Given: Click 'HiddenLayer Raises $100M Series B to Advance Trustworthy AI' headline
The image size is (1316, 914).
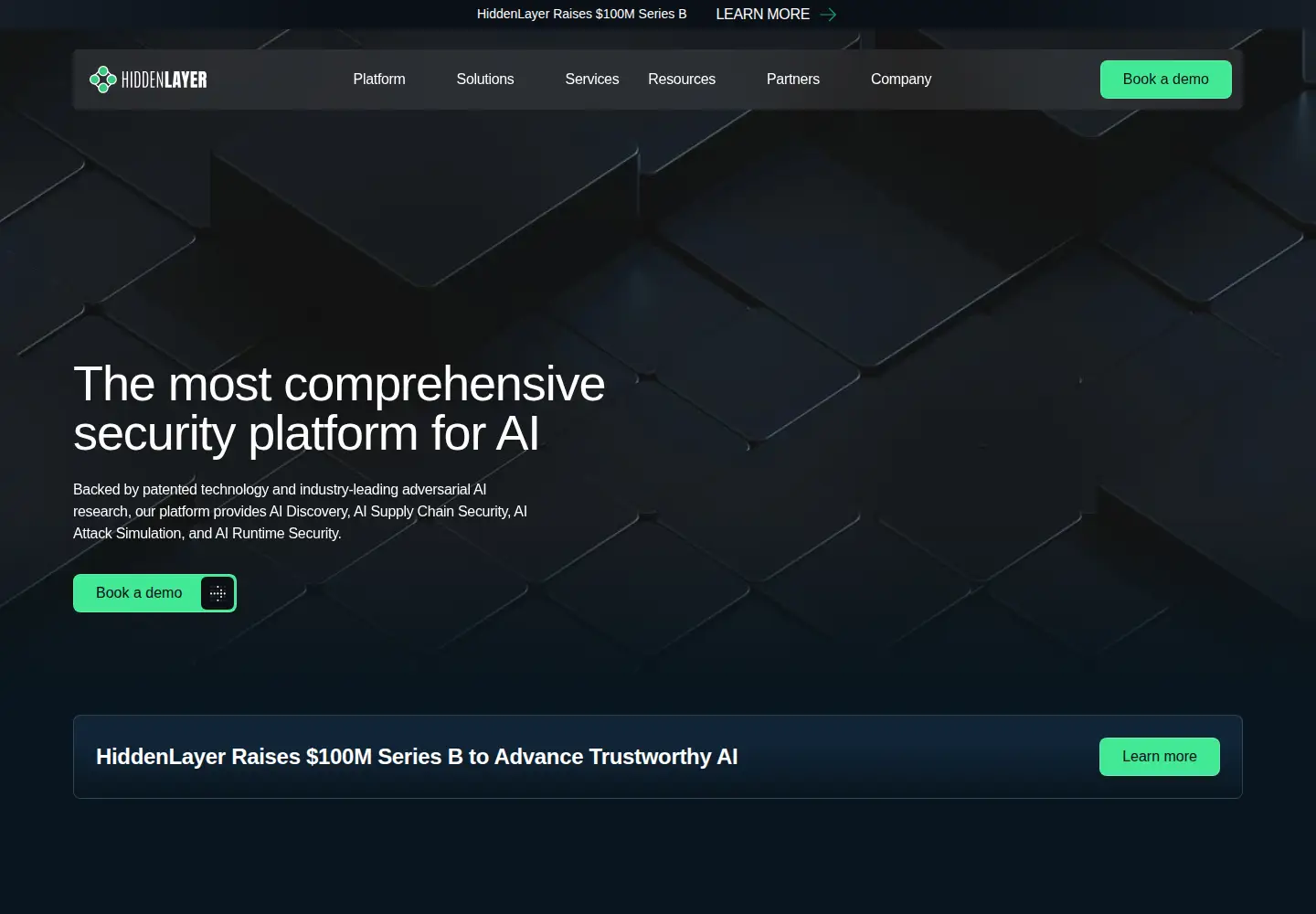Looking at the screenshot, I should tap(417, 757).
